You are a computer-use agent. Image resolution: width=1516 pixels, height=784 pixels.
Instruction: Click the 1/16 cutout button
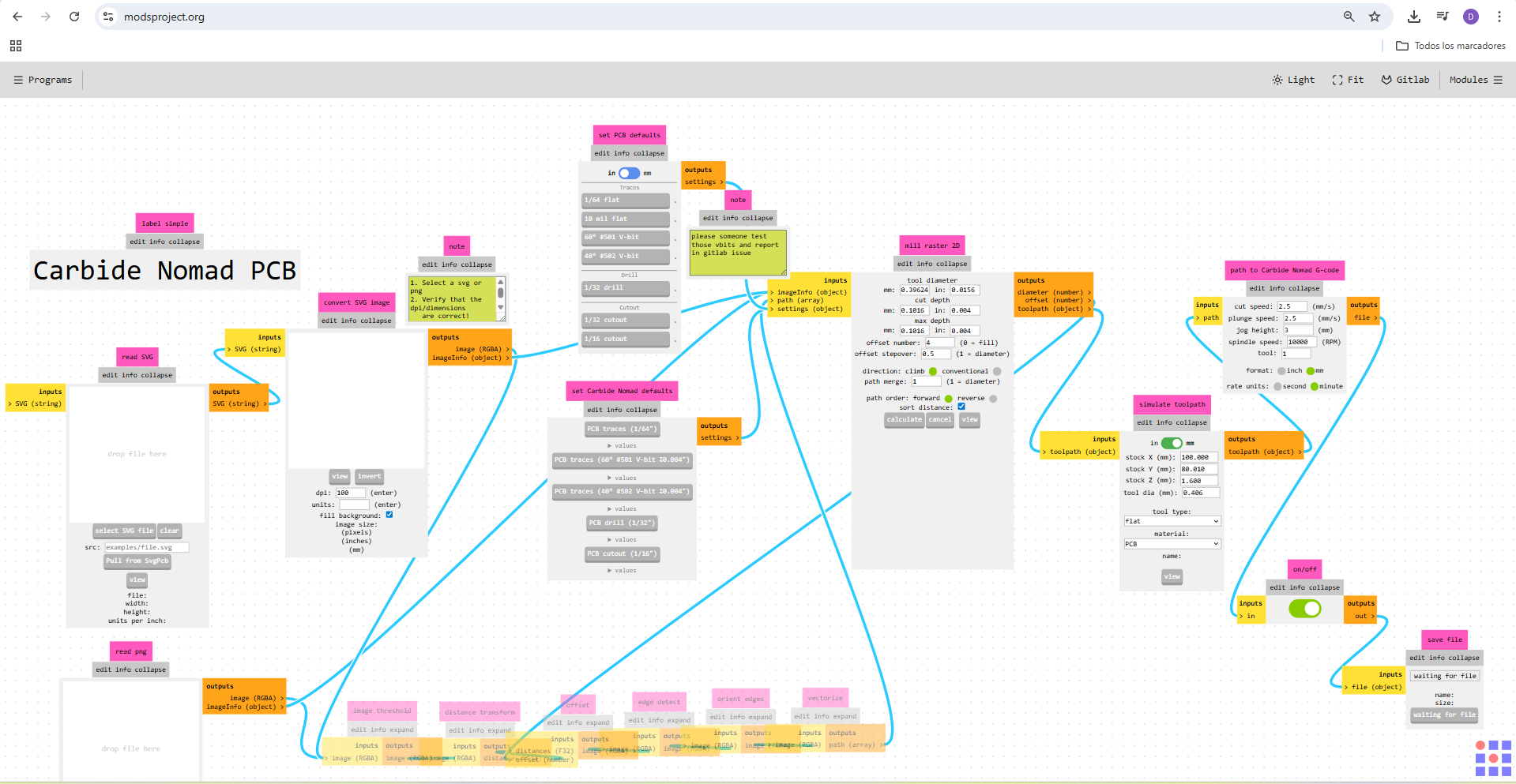(626, 339)
